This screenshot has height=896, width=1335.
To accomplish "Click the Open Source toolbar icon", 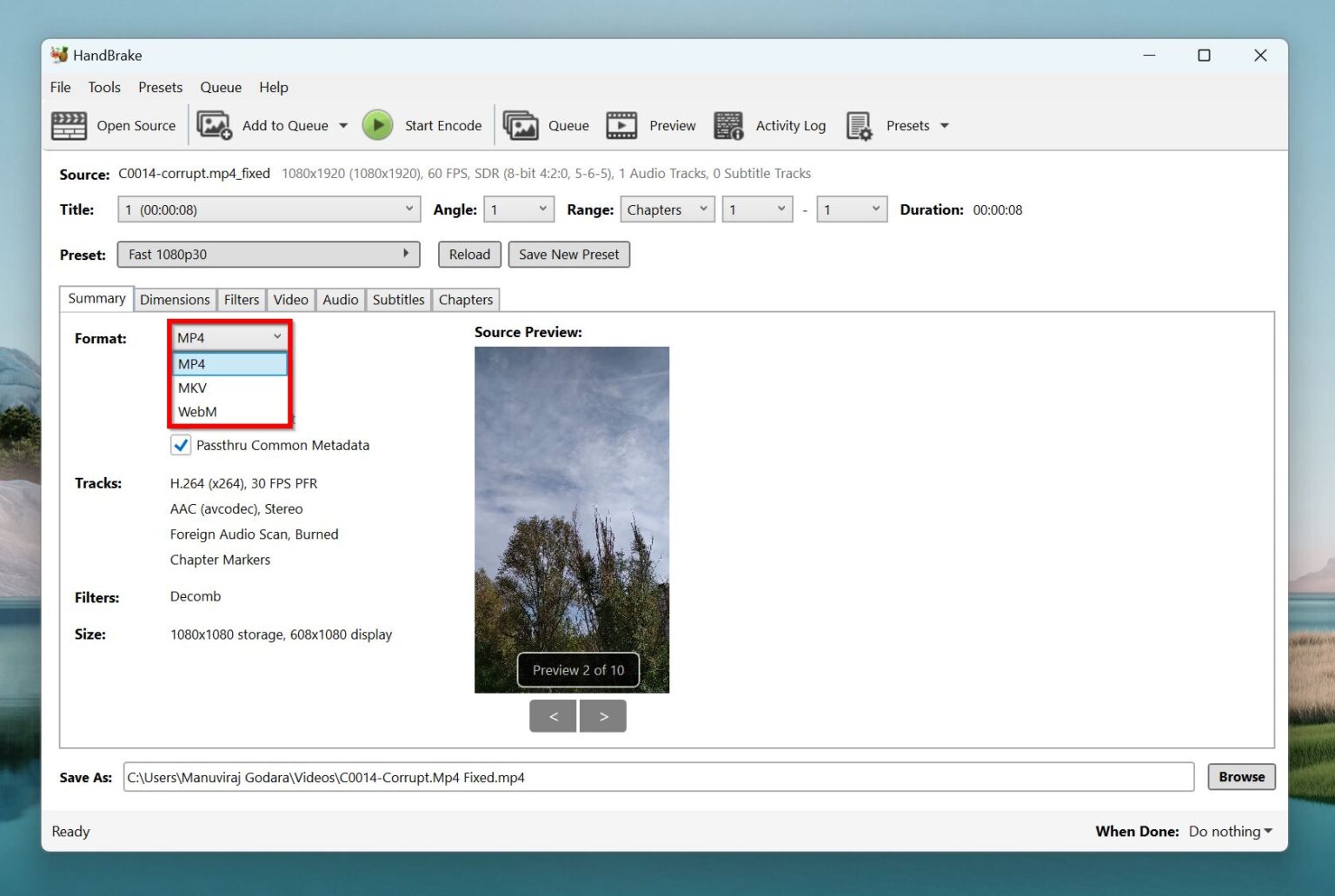I will coord(70,125).
